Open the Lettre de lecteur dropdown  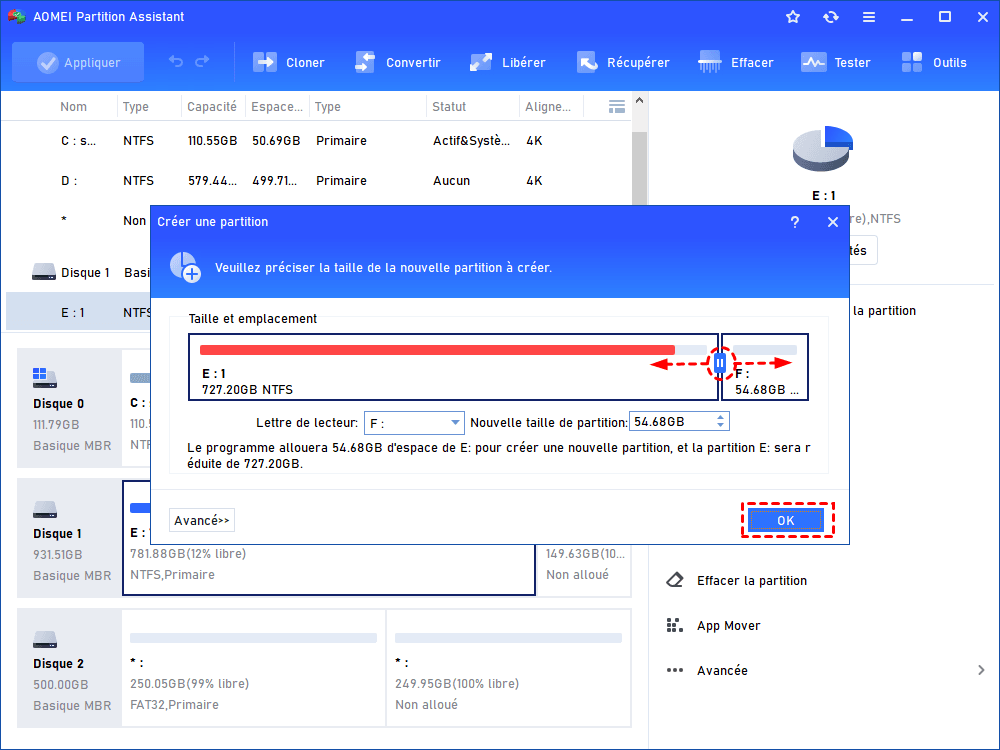coord(414,423)
